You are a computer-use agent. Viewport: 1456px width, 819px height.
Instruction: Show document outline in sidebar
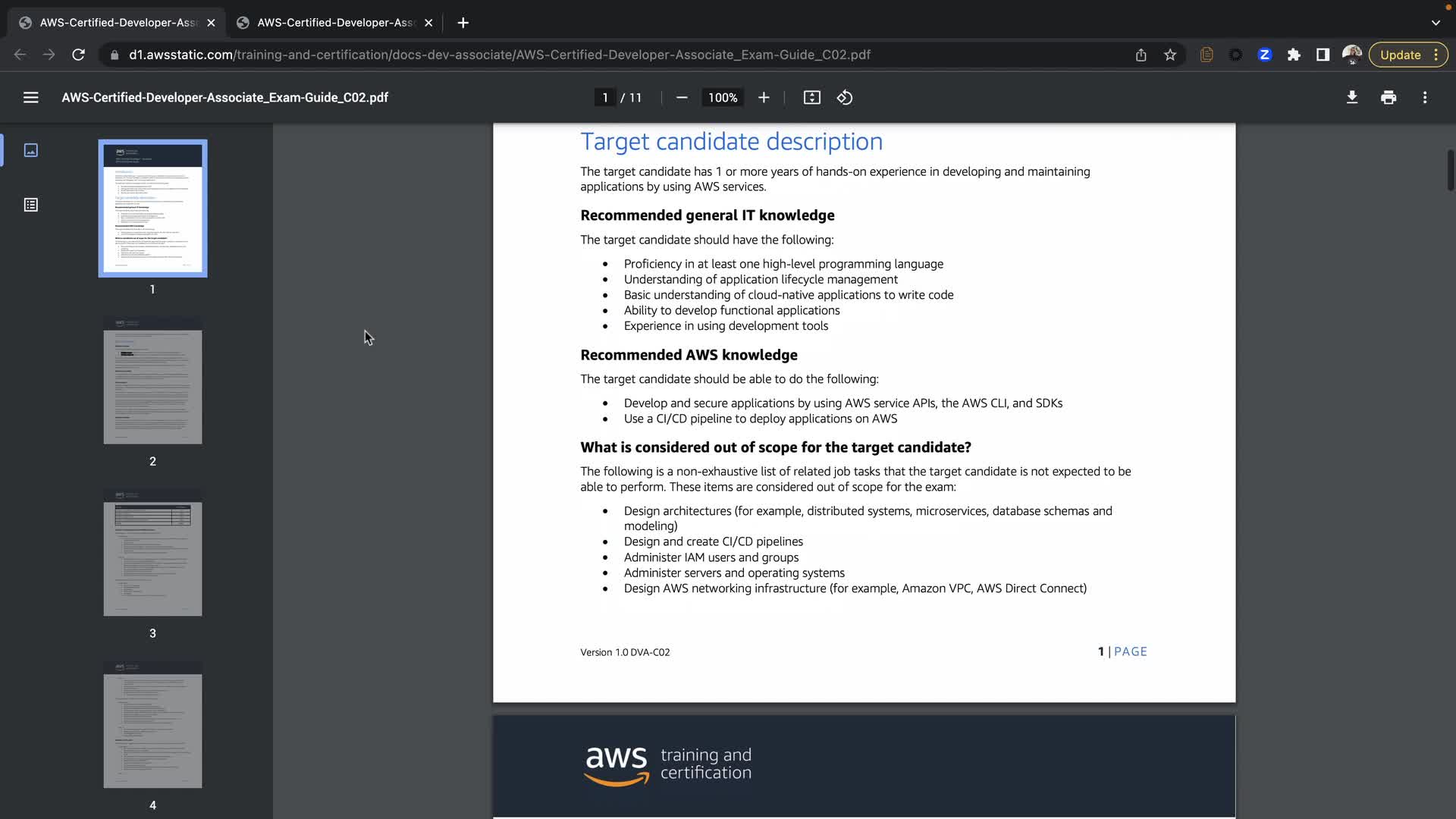[30, 205]
